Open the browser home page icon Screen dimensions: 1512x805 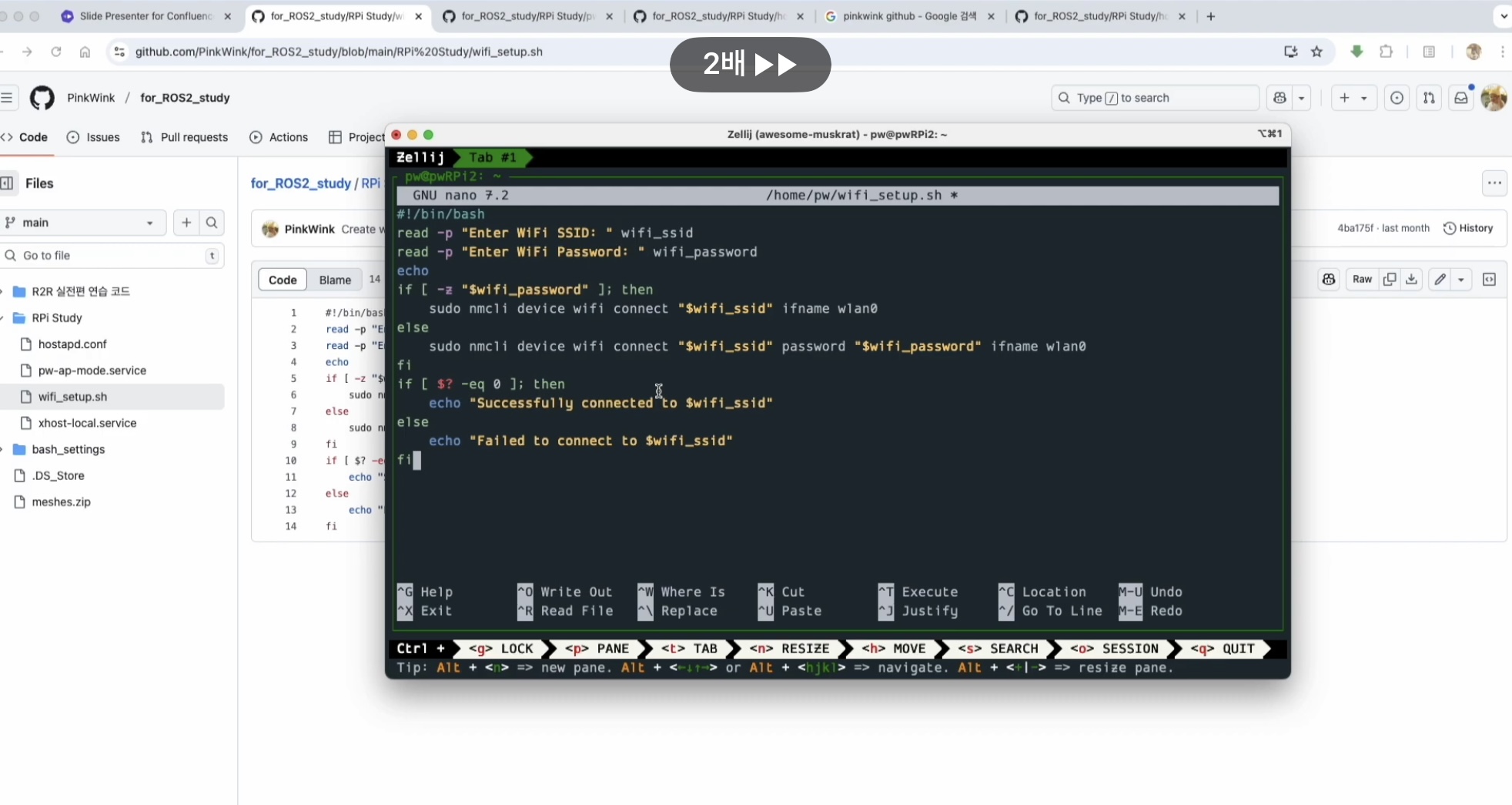point(85,52)
